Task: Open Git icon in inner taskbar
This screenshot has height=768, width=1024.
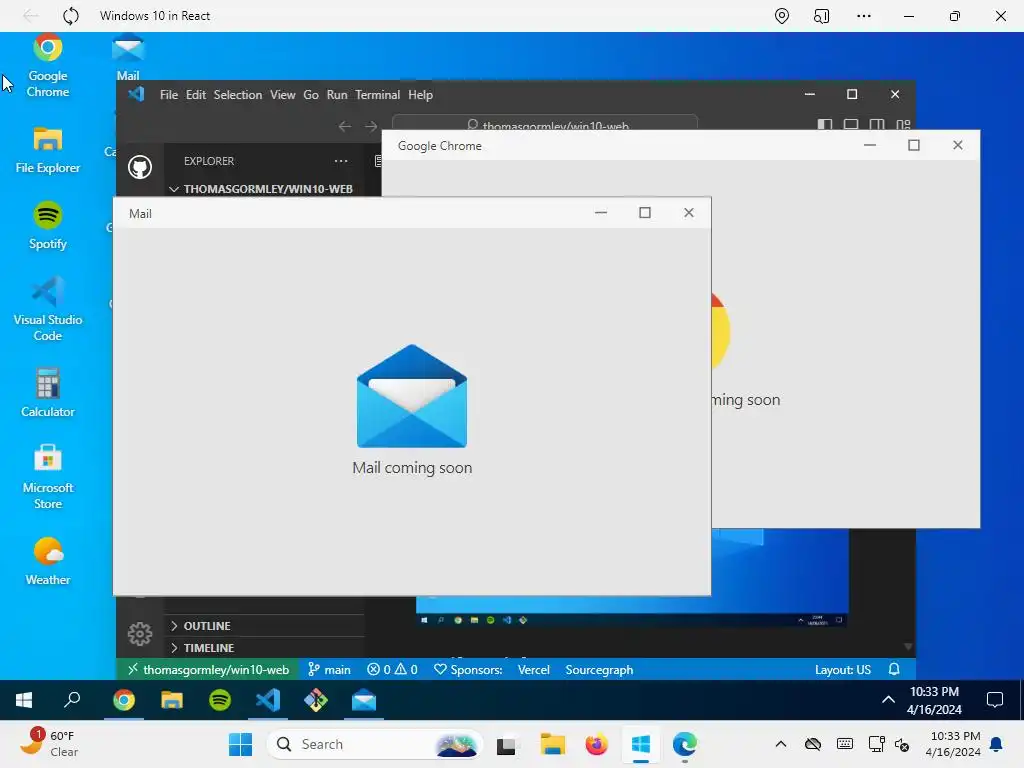Action: (x=316, y=700)
